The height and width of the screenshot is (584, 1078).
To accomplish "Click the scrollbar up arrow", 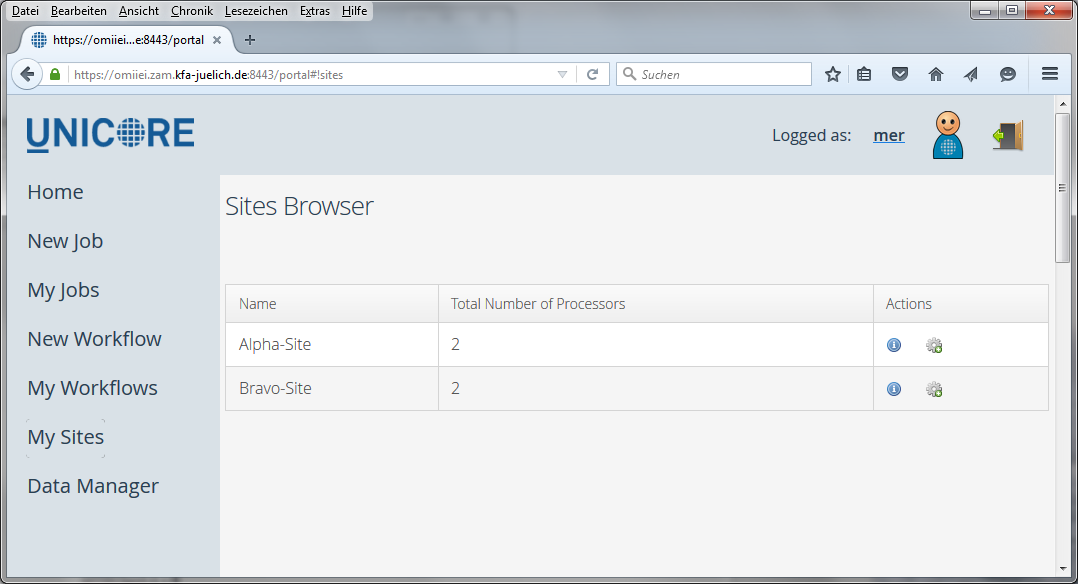I will pyautogui.click(x=1062, y=104).
